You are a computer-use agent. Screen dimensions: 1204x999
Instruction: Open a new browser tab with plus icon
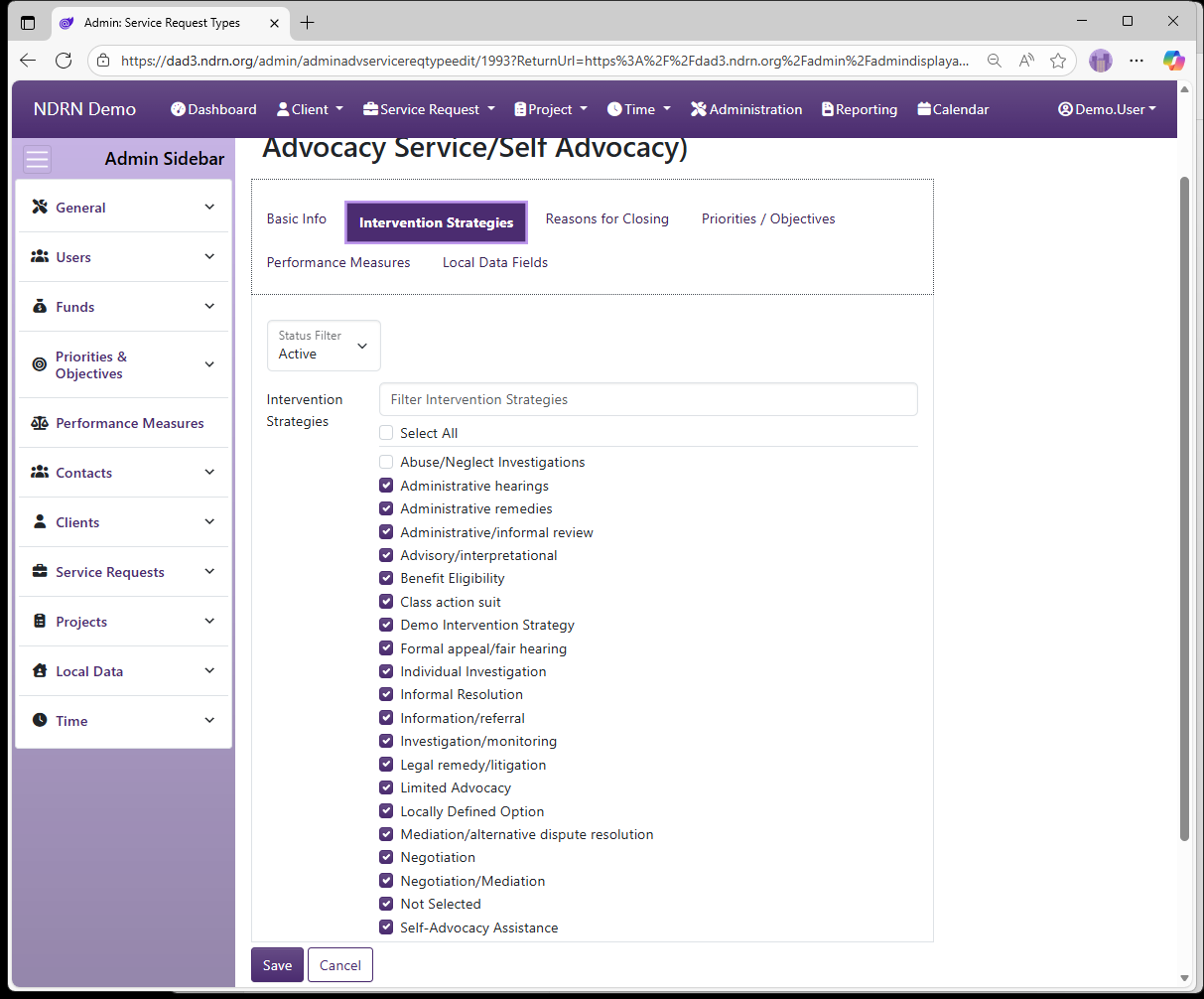pos(307,22)
